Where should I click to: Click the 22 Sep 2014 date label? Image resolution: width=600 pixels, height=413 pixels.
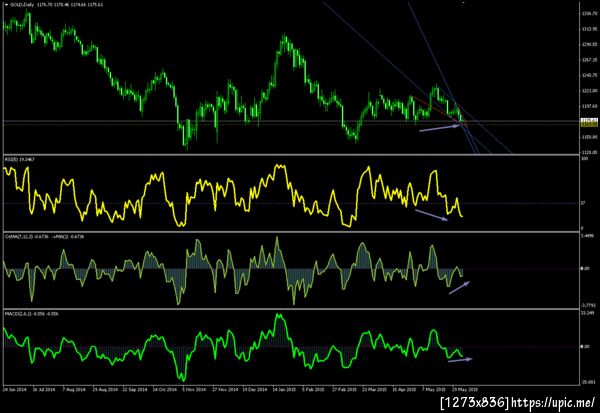tap(135, 390)
